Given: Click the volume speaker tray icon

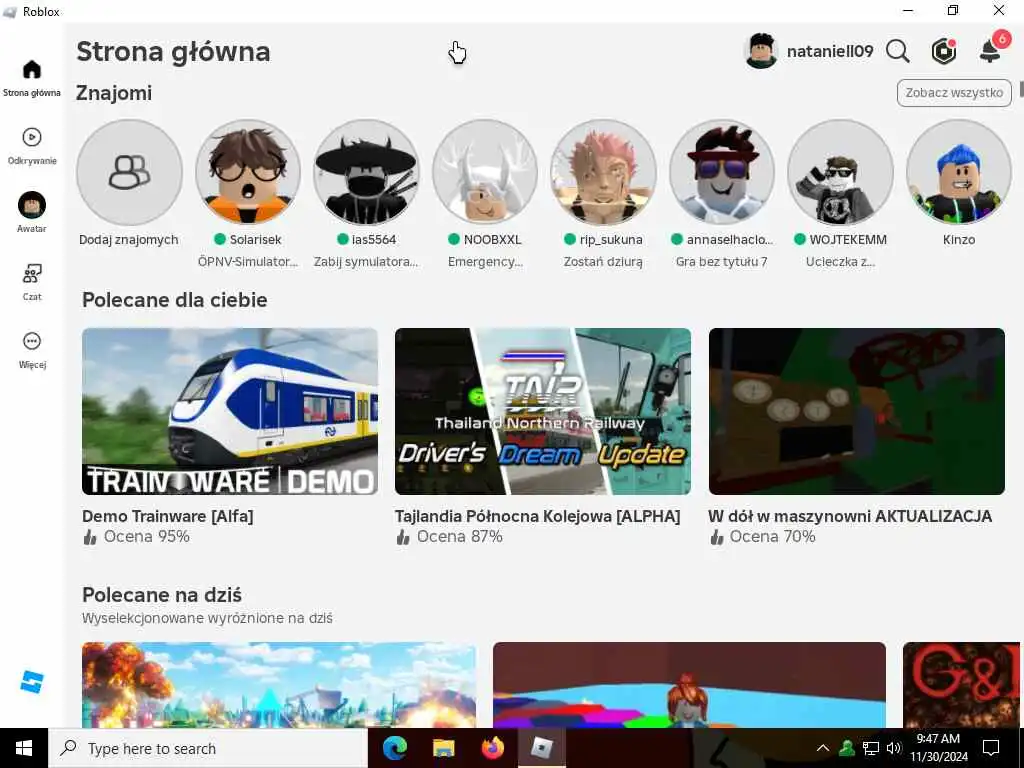Looking at the screenshot, I should click(x=894, y=748).
